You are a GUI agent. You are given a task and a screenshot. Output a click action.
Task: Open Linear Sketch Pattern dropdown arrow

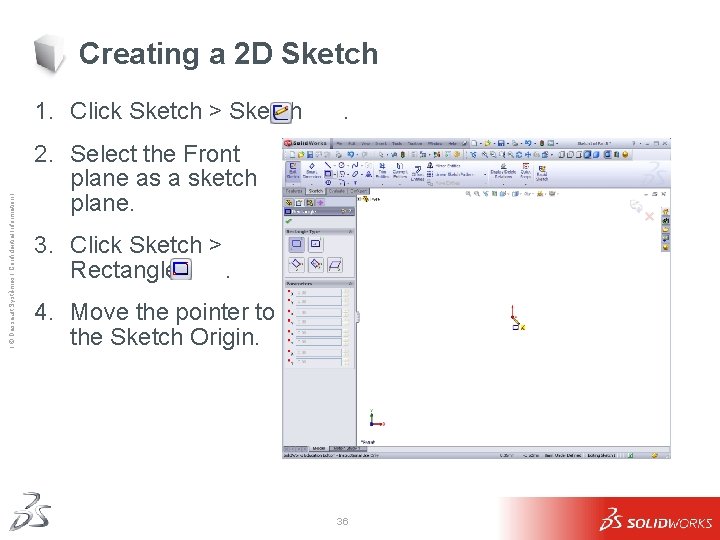point(485,174)
